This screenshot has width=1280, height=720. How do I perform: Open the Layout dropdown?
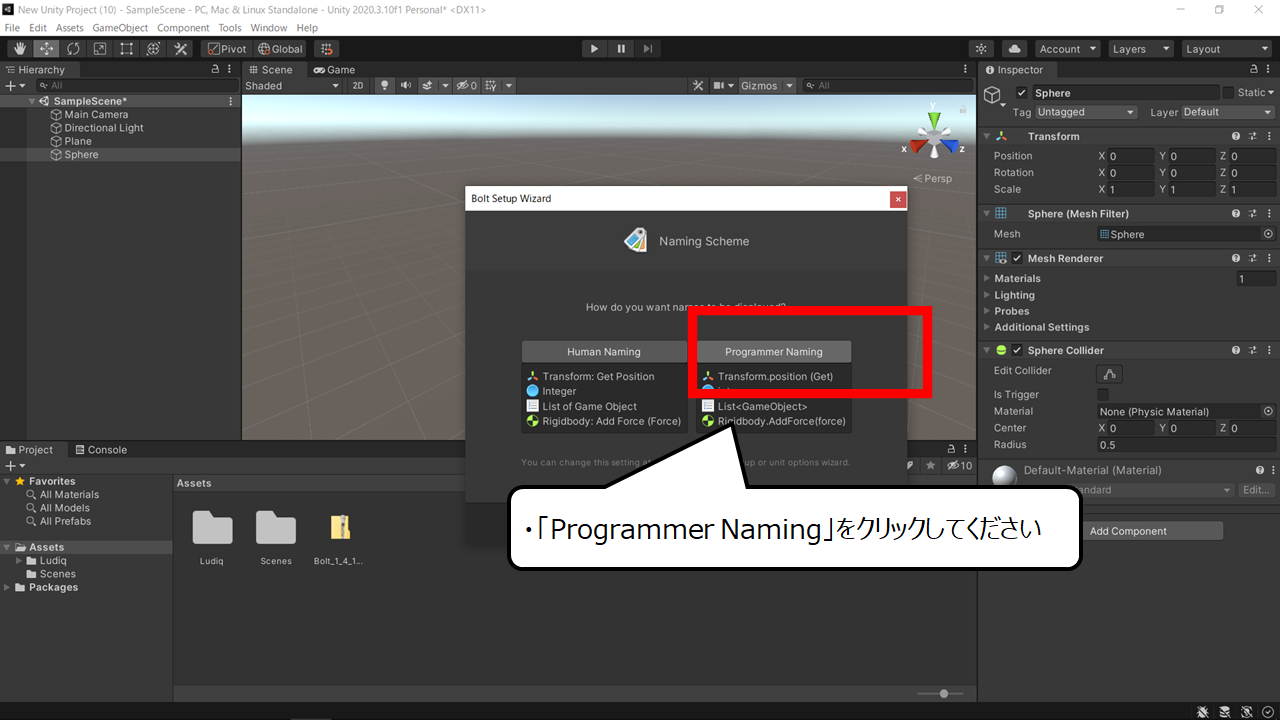click(x=1225, y=48)
